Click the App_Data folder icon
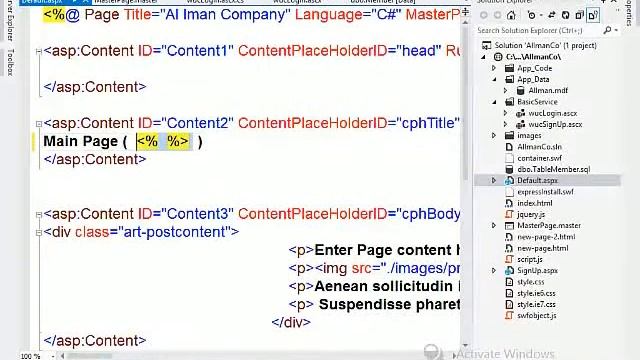 (509, 79)
